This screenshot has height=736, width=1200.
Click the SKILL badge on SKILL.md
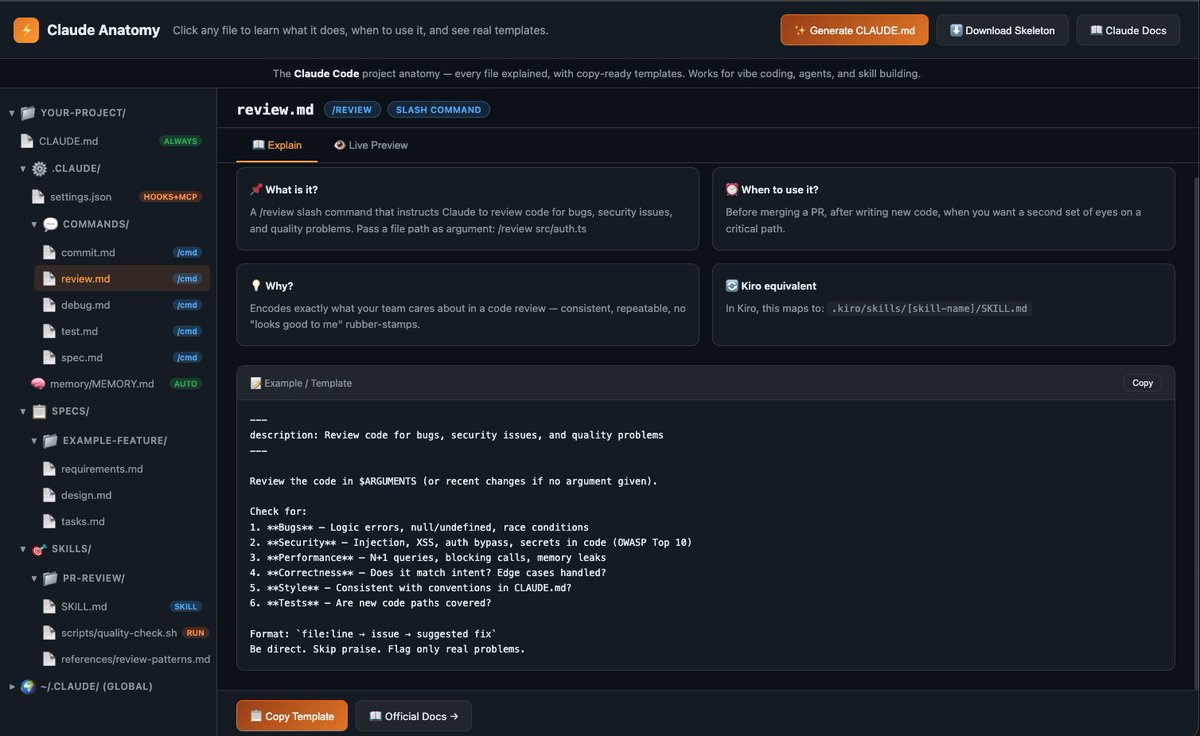(186, 607)
